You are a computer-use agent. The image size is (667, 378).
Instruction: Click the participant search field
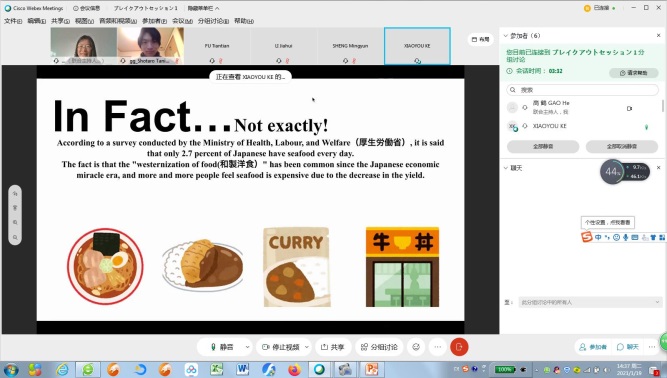pos(583,90)
